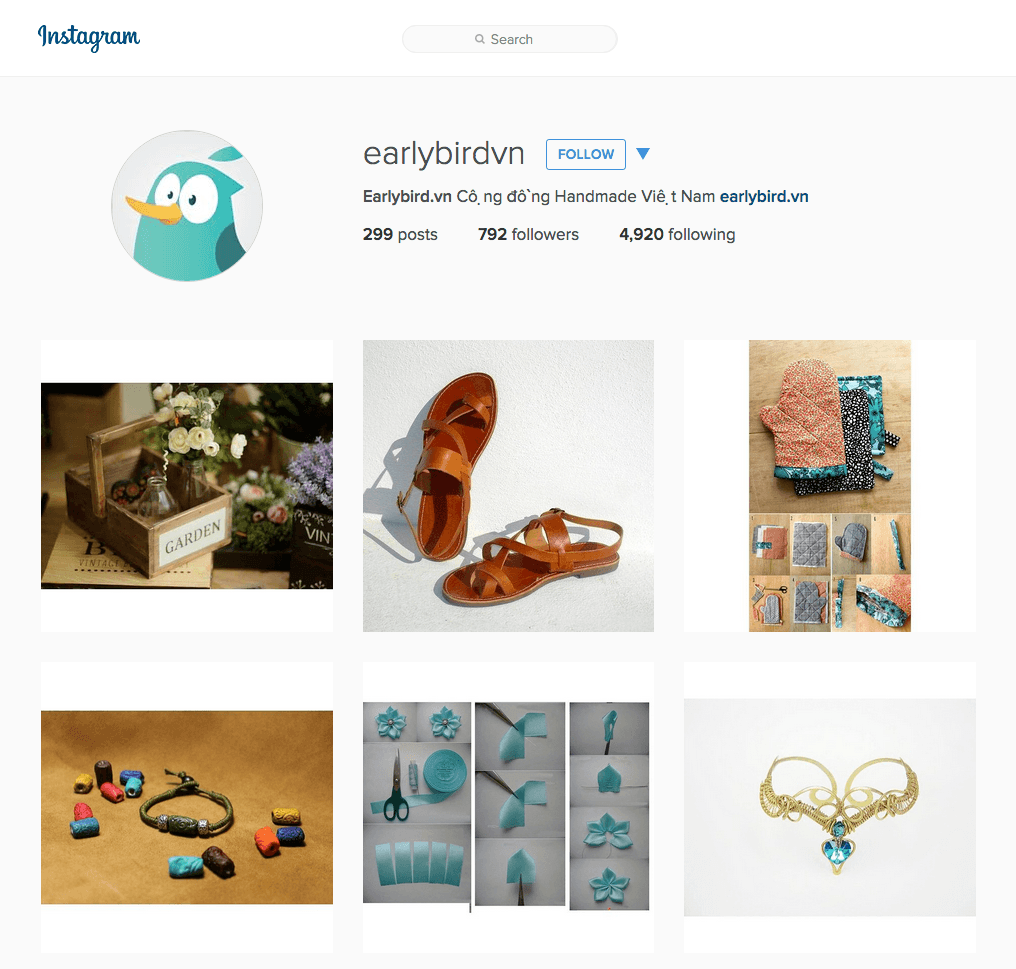Expand the dropdown arrow beside Follow
The width and height of the screenshot is (1016, 969).
click(x=643, y=154)
